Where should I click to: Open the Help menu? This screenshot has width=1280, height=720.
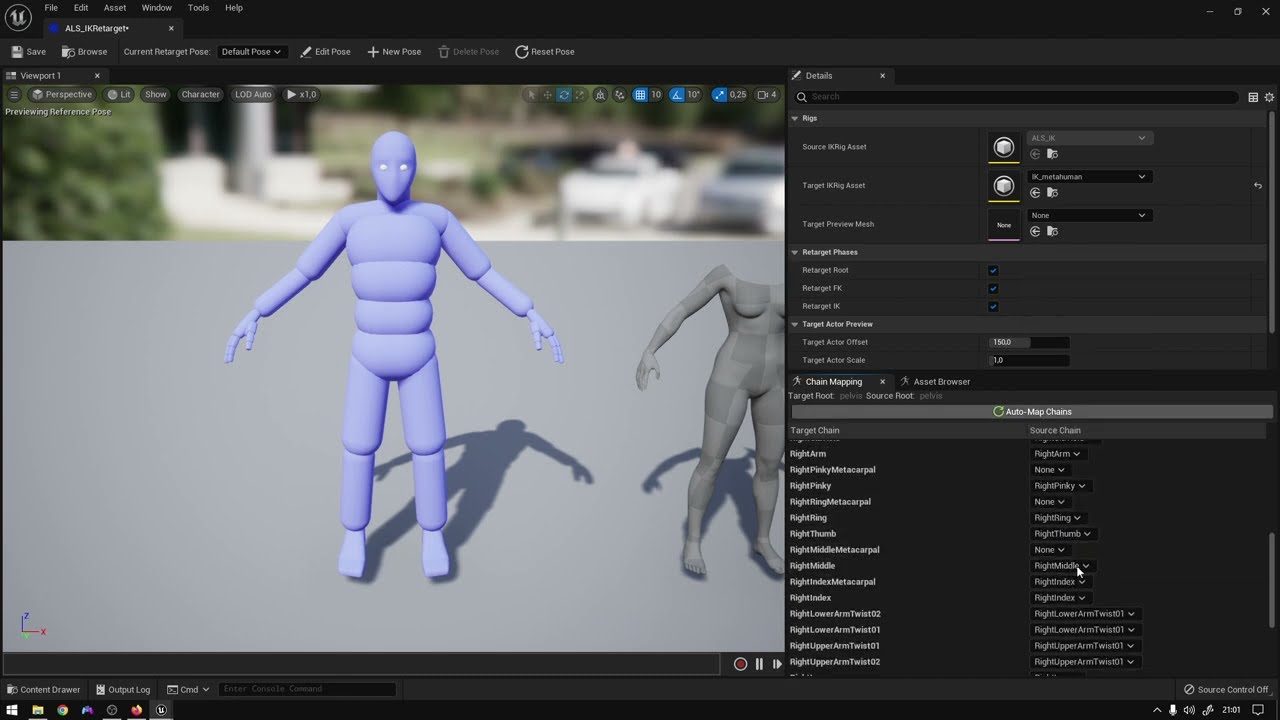coord(234,8)
